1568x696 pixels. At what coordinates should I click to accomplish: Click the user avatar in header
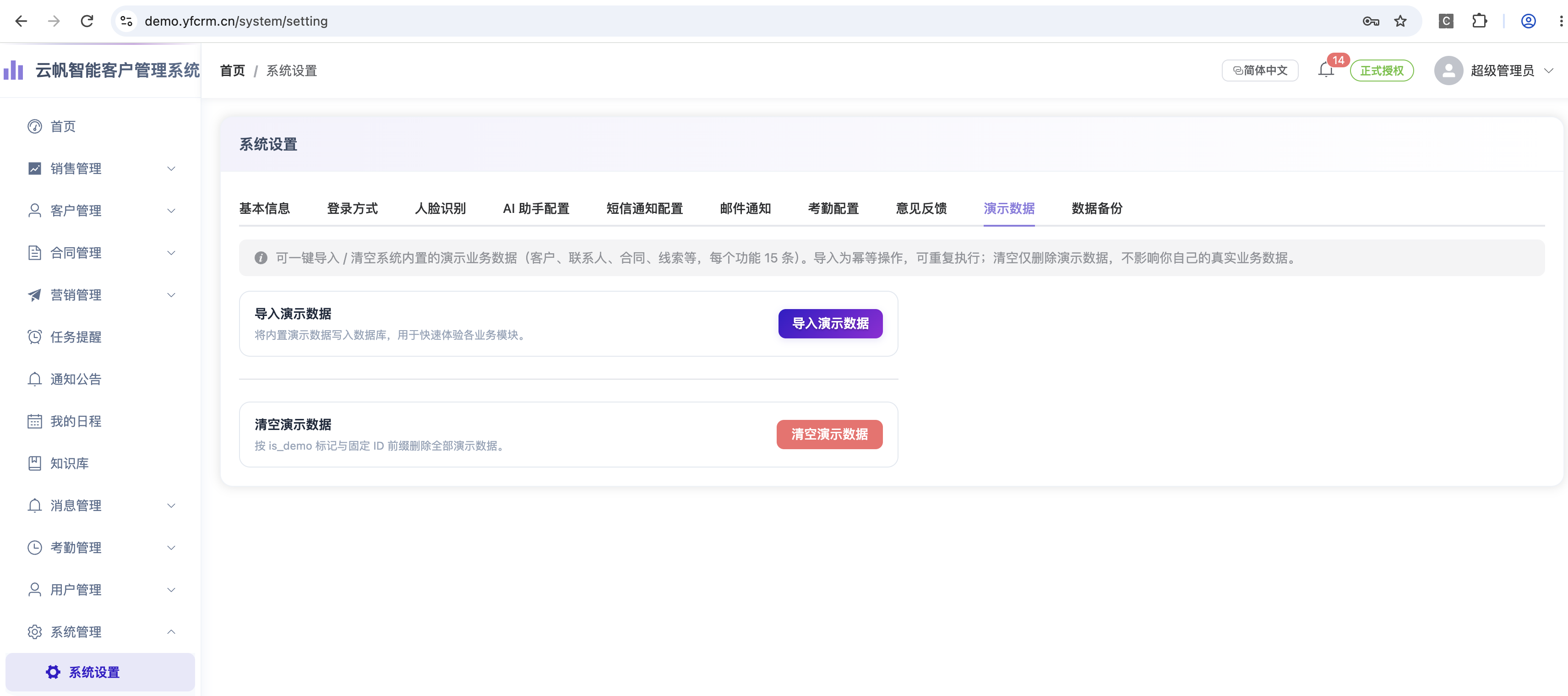point(1448,71)
